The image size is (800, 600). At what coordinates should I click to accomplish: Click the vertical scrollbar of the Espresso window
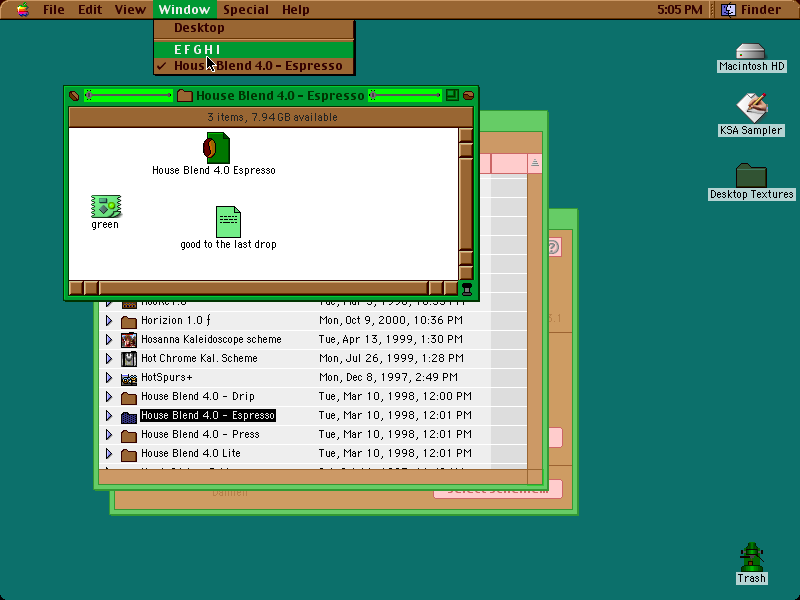(466, 203)
